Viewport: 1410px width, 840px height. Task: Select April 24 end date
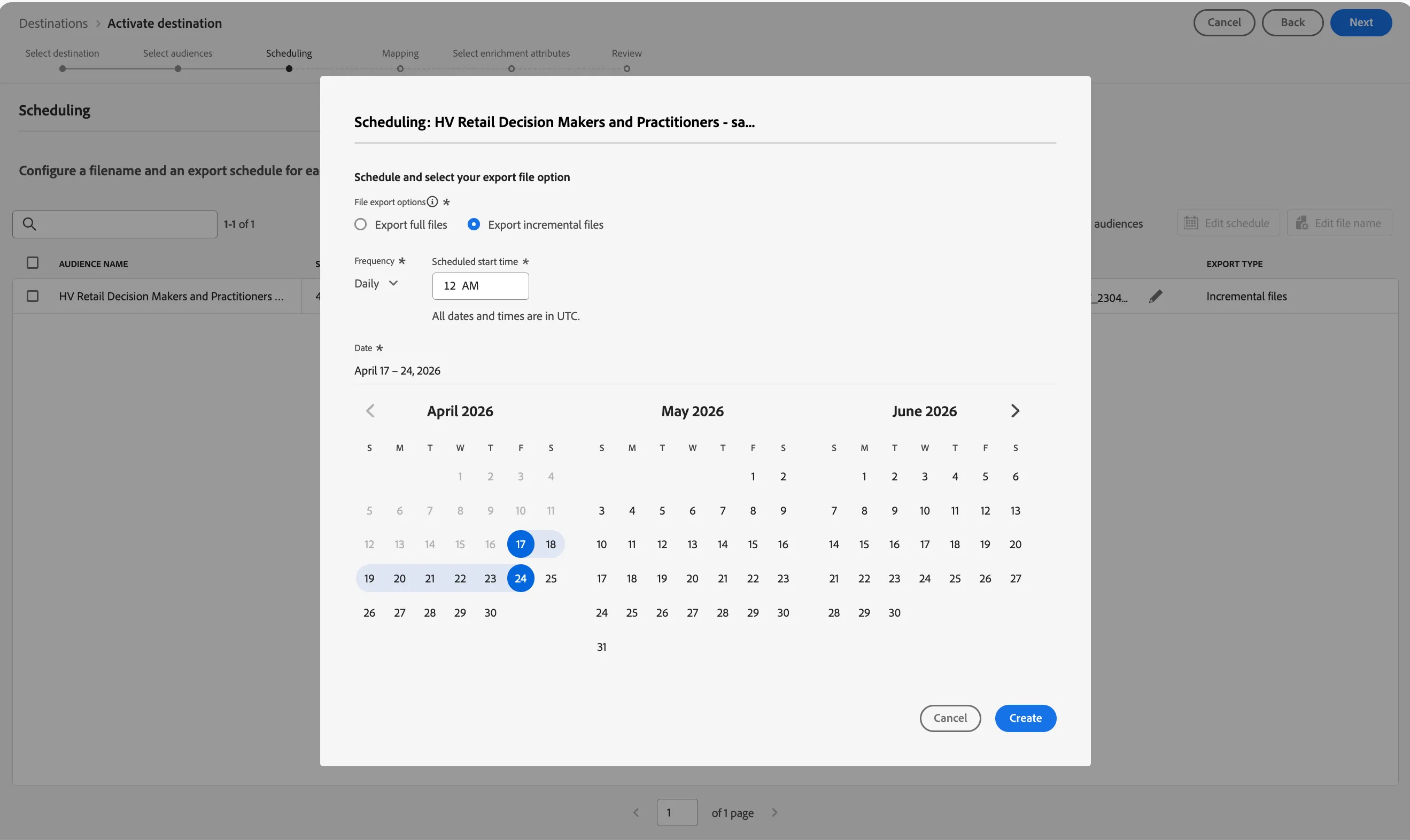(521, 579)
